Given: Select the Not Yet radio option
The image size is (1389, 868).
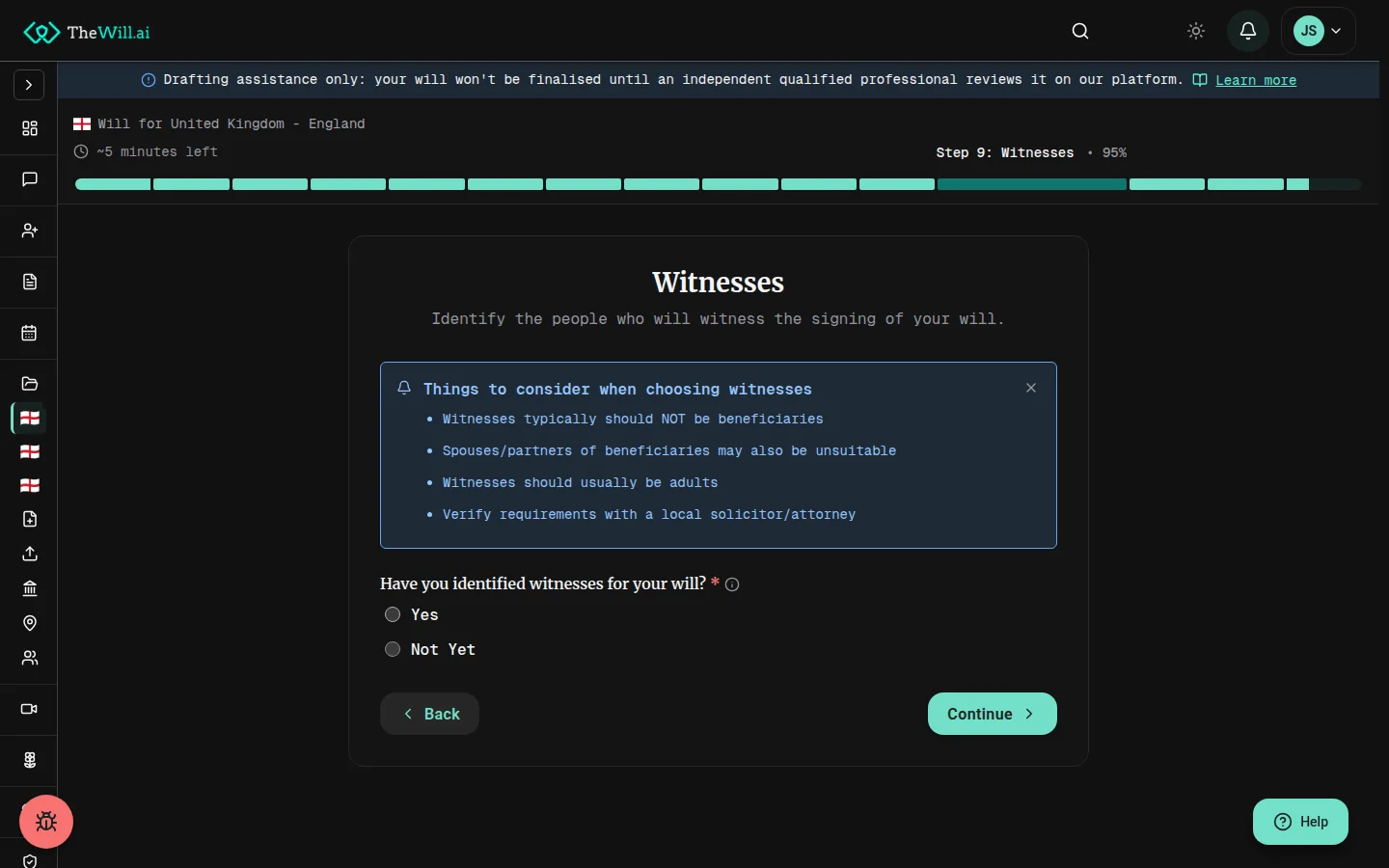Looking at the screenshot, I should [x=393, y=649].
